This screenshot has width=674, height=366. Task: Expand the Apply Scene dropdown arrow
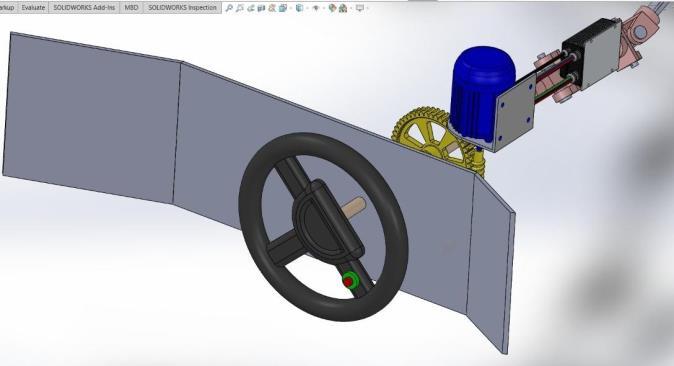(x=351, y=8)
